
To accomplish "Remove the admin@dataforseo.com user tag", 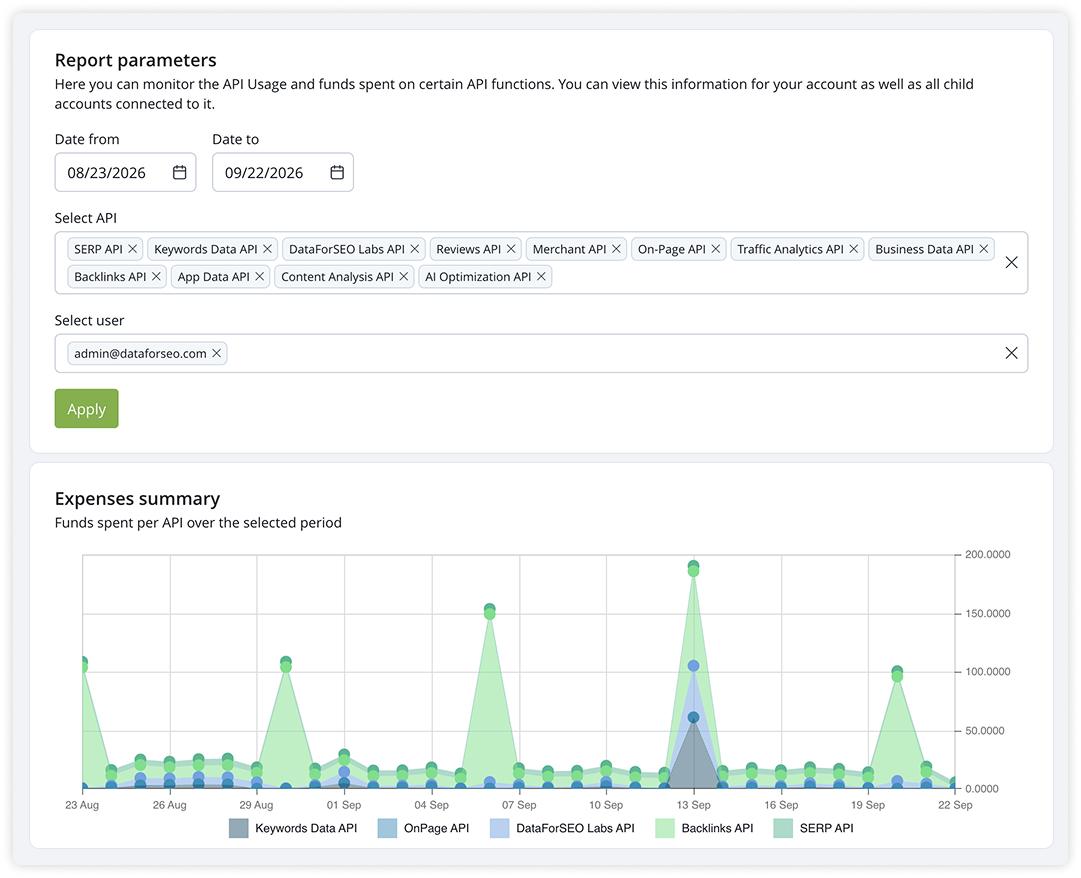I will click(216, 353).
